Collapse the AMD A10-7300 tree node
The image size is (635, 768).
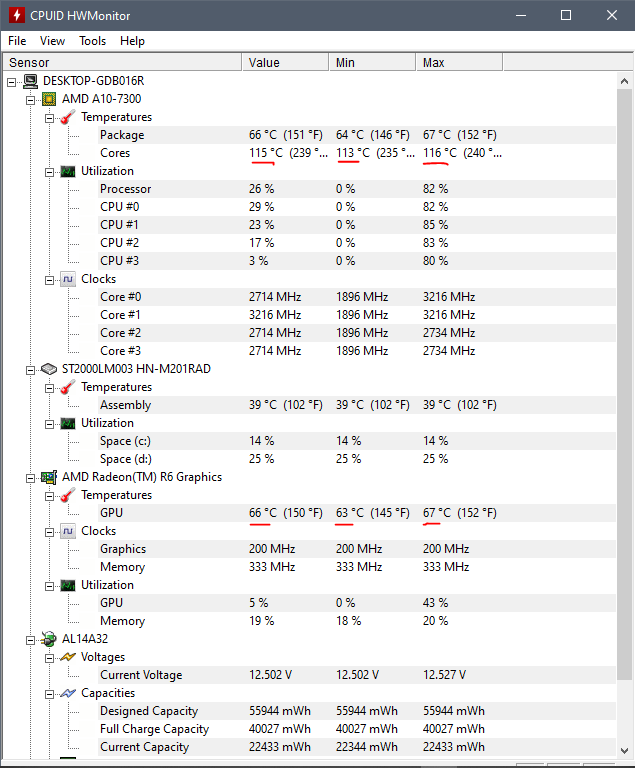(x=31, y=99)
